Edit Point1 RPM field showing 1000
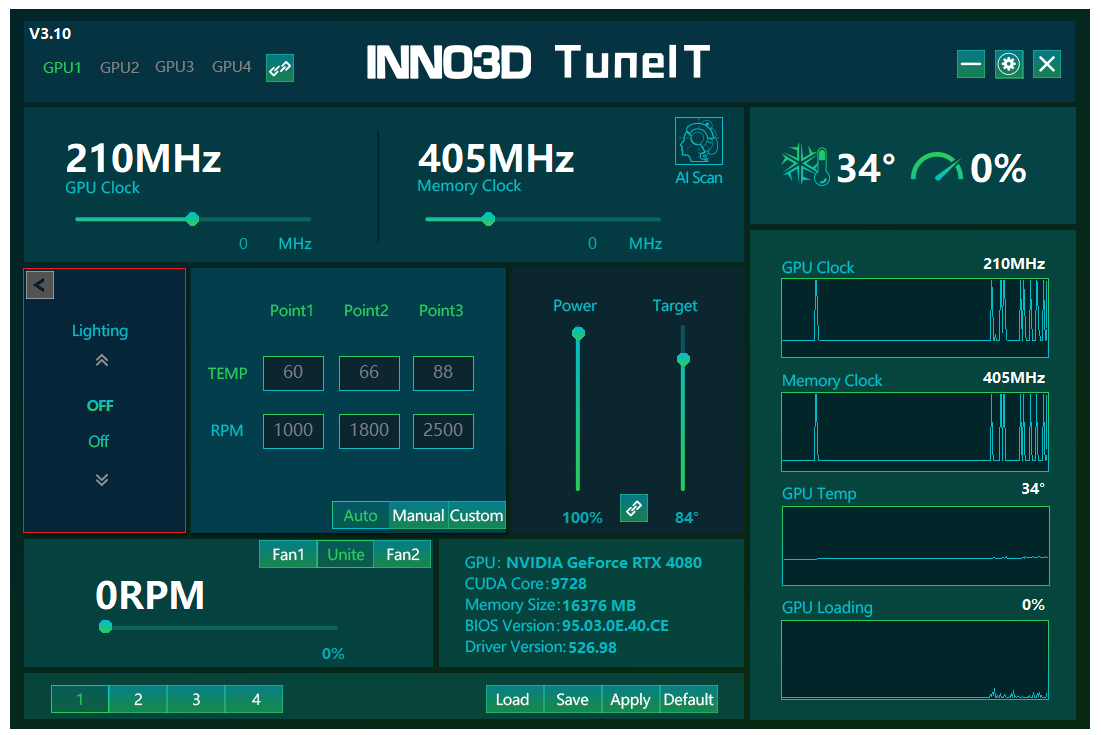 (294, 430)
